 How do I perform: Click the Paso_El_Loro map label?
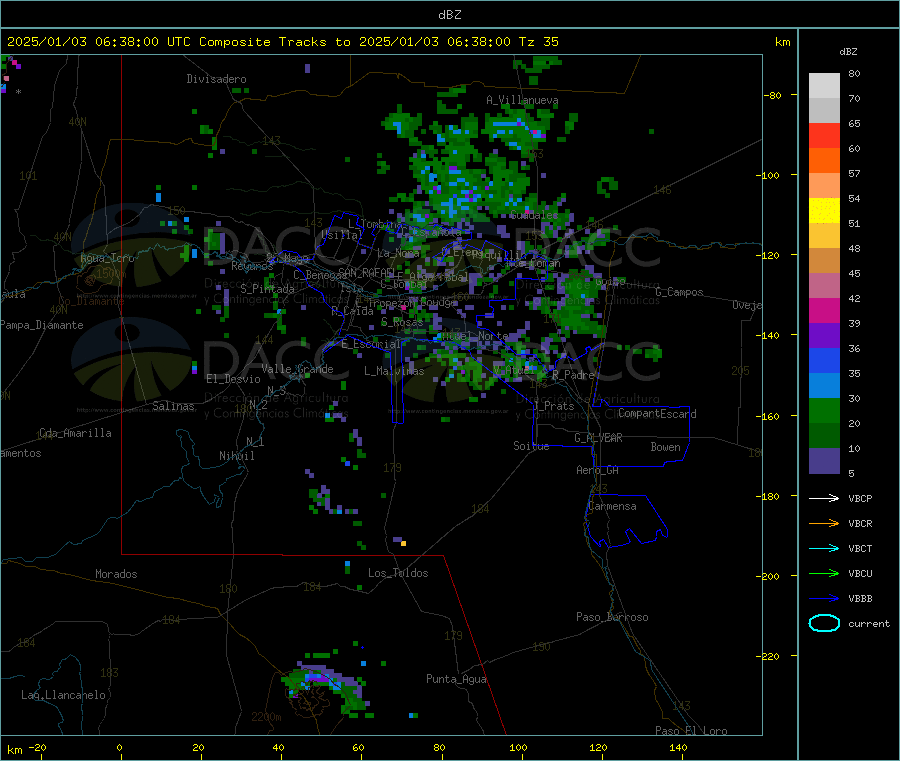pyautogui.click(x=691, y=731)
